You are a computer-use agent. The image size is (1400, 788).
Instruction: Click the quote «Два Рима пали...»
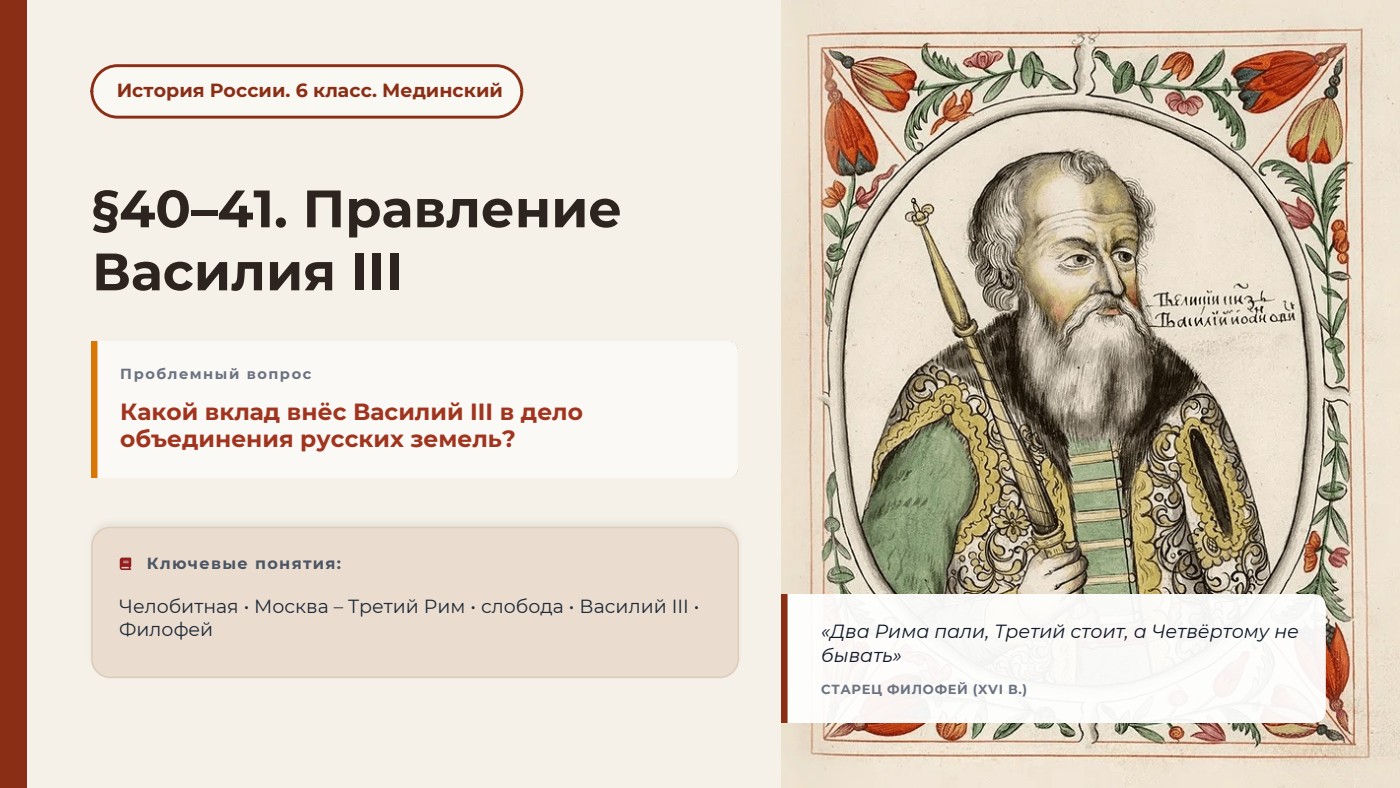pos(1059,644)
